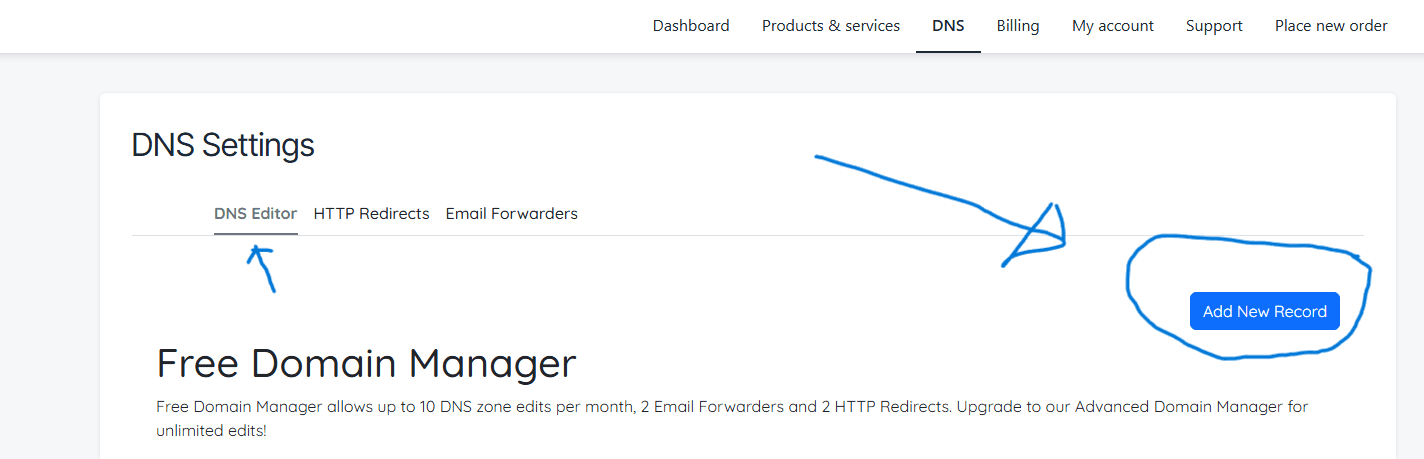Image resolution: width=1424 pixels, height=459 pixels.
Task: Open the Billing section
Action: [1018, 26]
